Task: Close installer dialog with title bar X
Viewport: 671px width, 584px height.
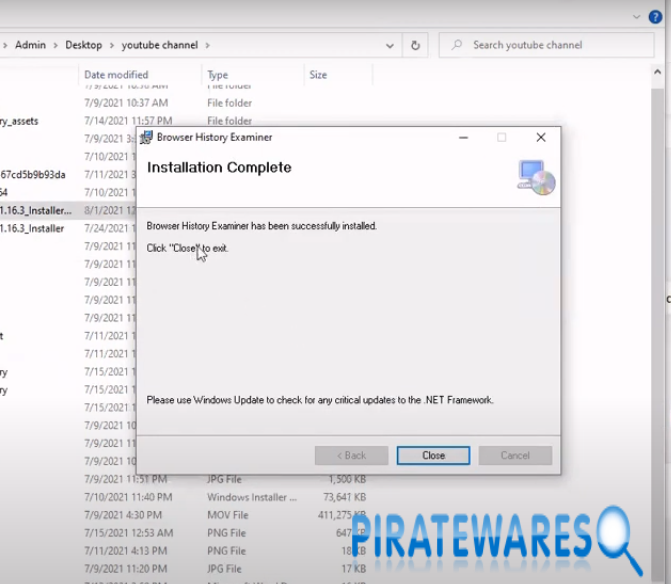Action: 541,137
